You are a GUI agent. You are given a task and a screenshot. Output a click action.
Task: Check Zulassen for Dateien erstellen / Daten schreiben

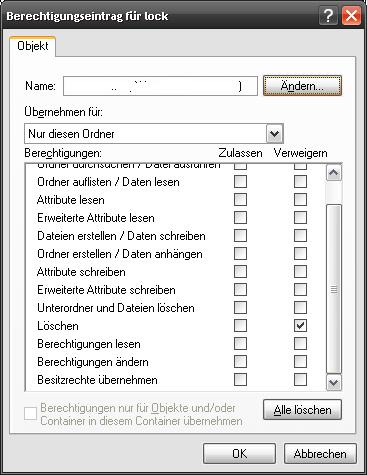(240, 236)
